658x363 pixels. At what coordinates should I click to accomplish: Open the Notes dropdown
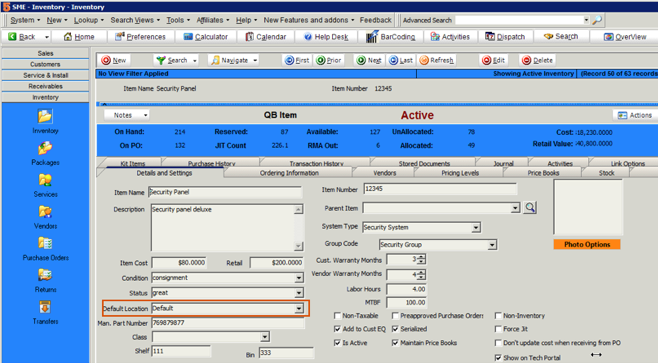pyautogui.click(x=126, y=115)
